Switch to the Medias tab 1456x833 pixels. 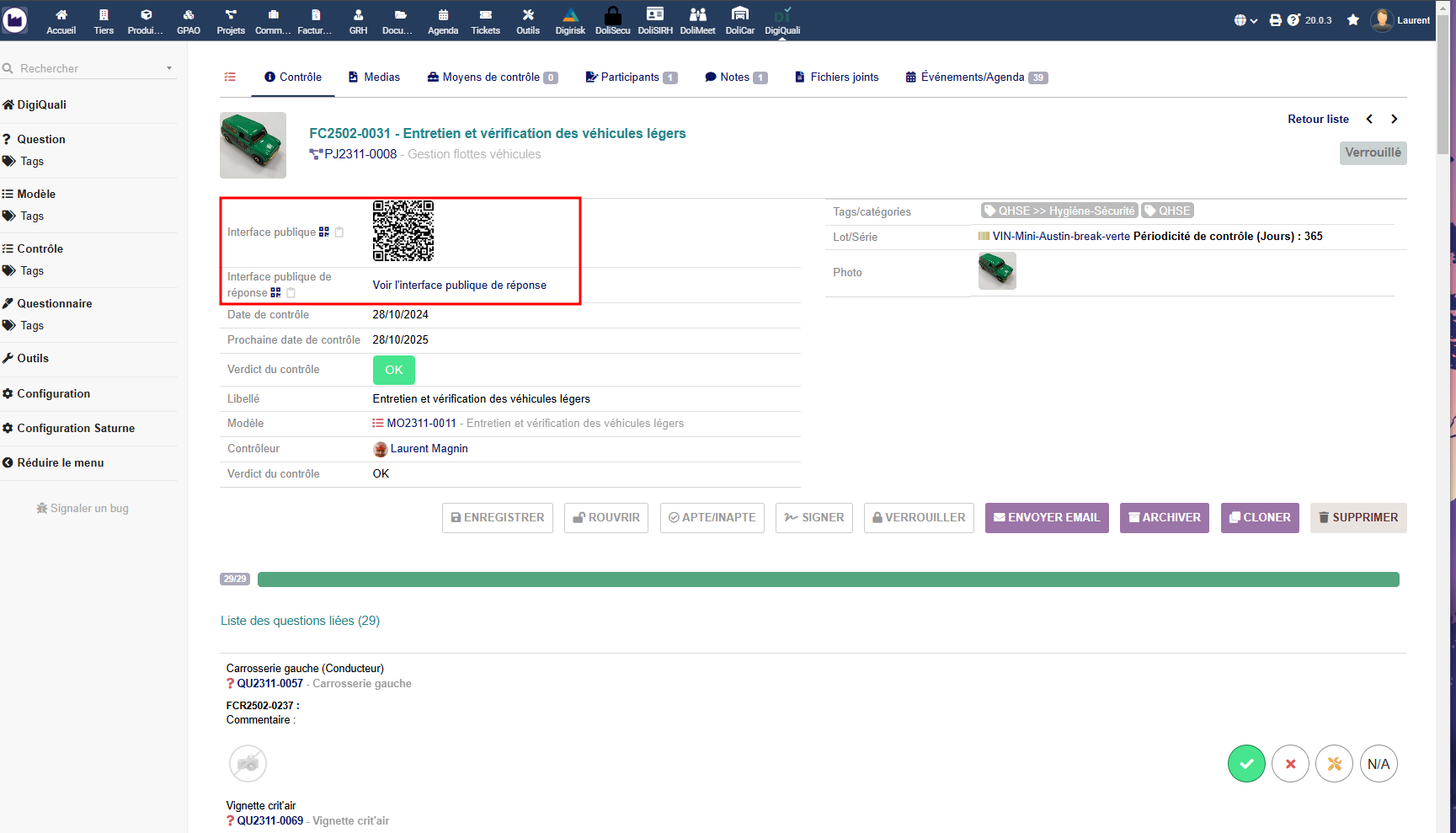[375, 77]
